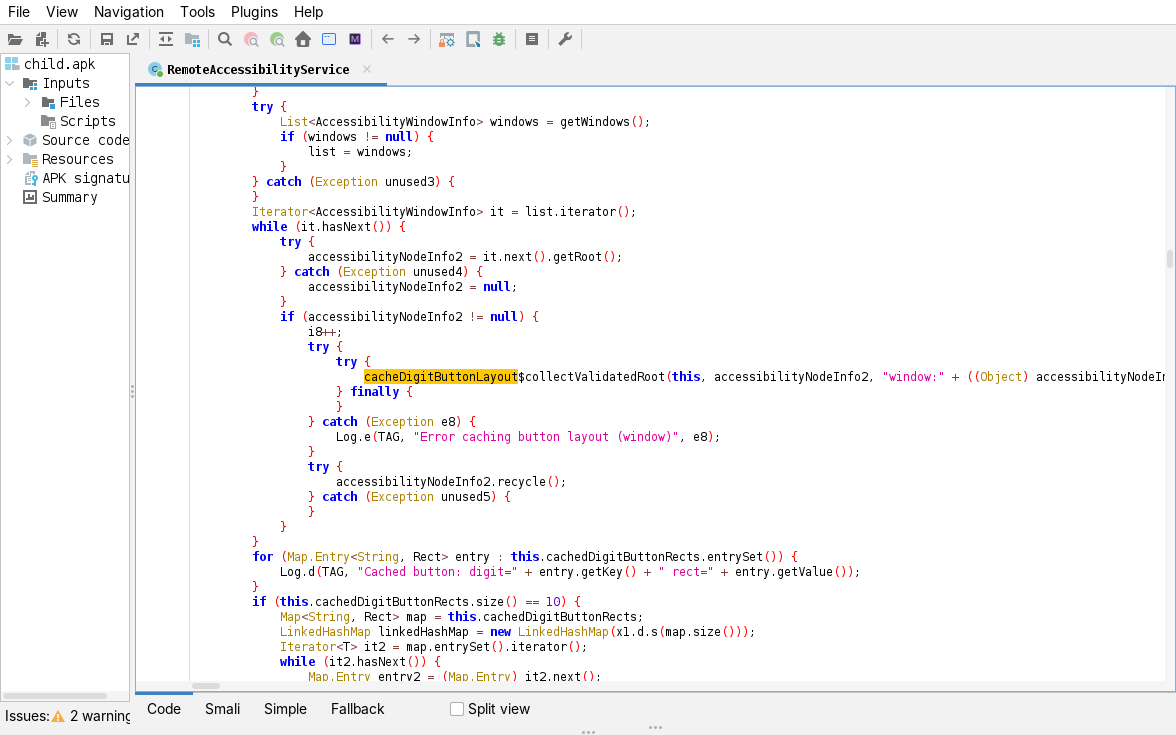The height and width of the screenshot is (735, 1176).
Task: Open the Help menu
Action: (308, 12)
